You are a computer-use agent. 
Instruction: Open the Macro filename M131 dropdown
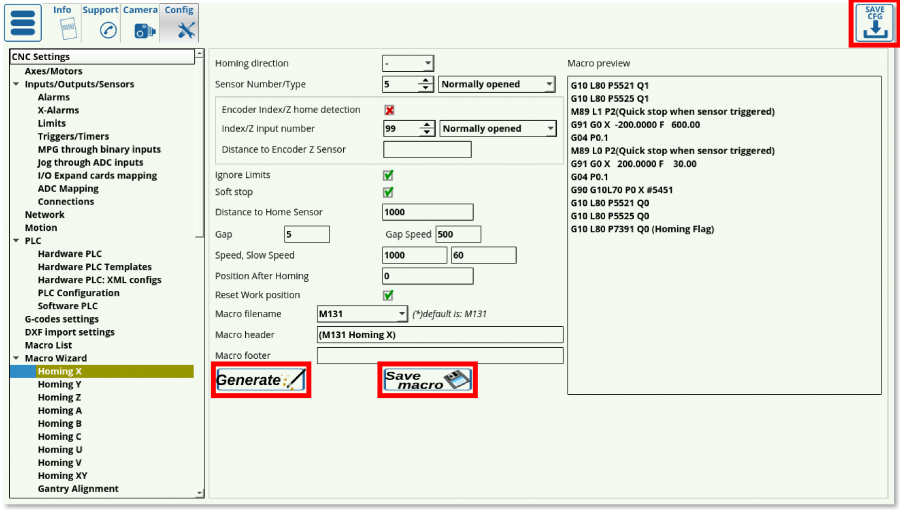(x=362, y=314)
